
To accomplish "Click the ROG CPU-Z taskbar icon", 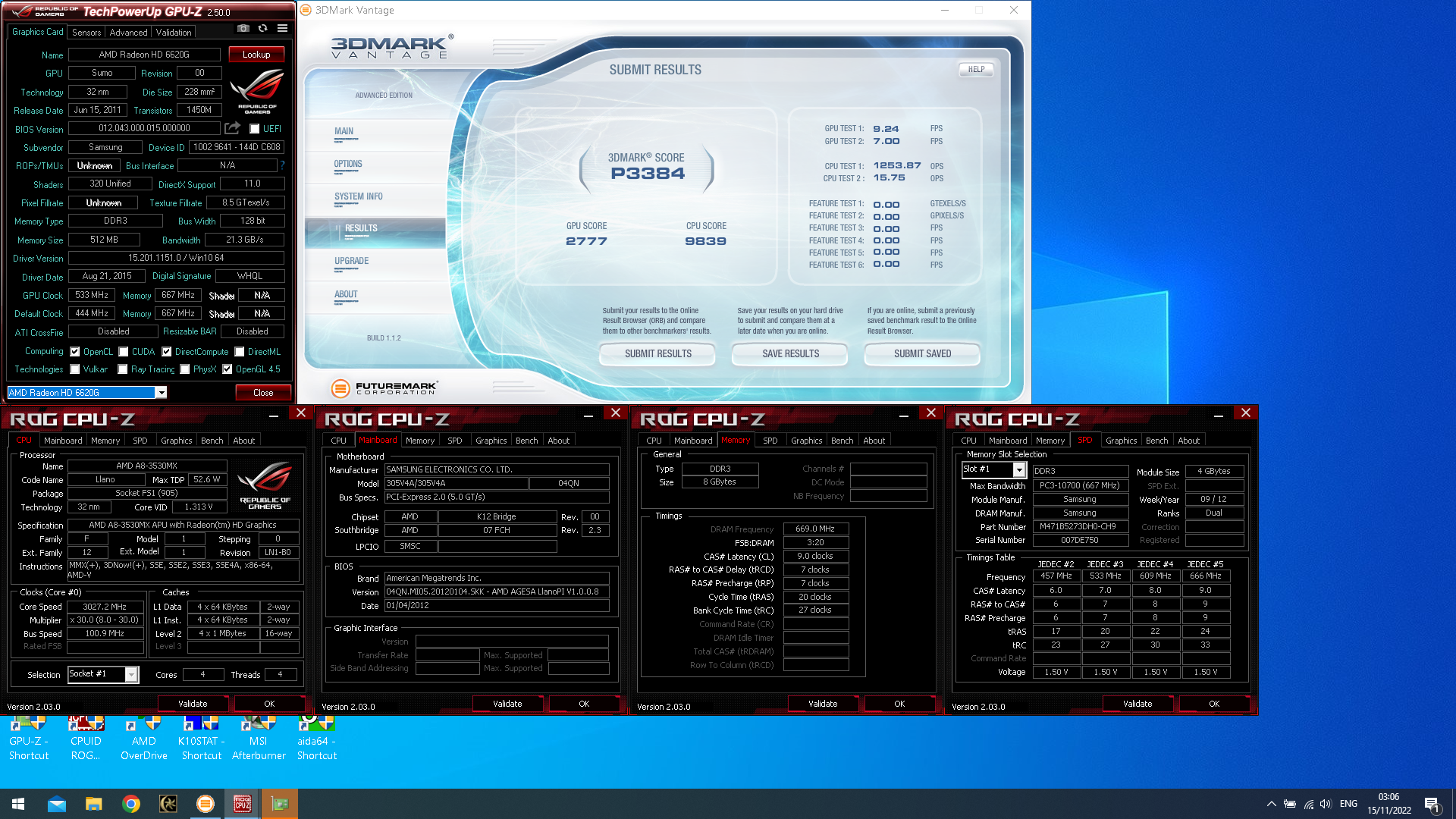I will tap(243, 804).
